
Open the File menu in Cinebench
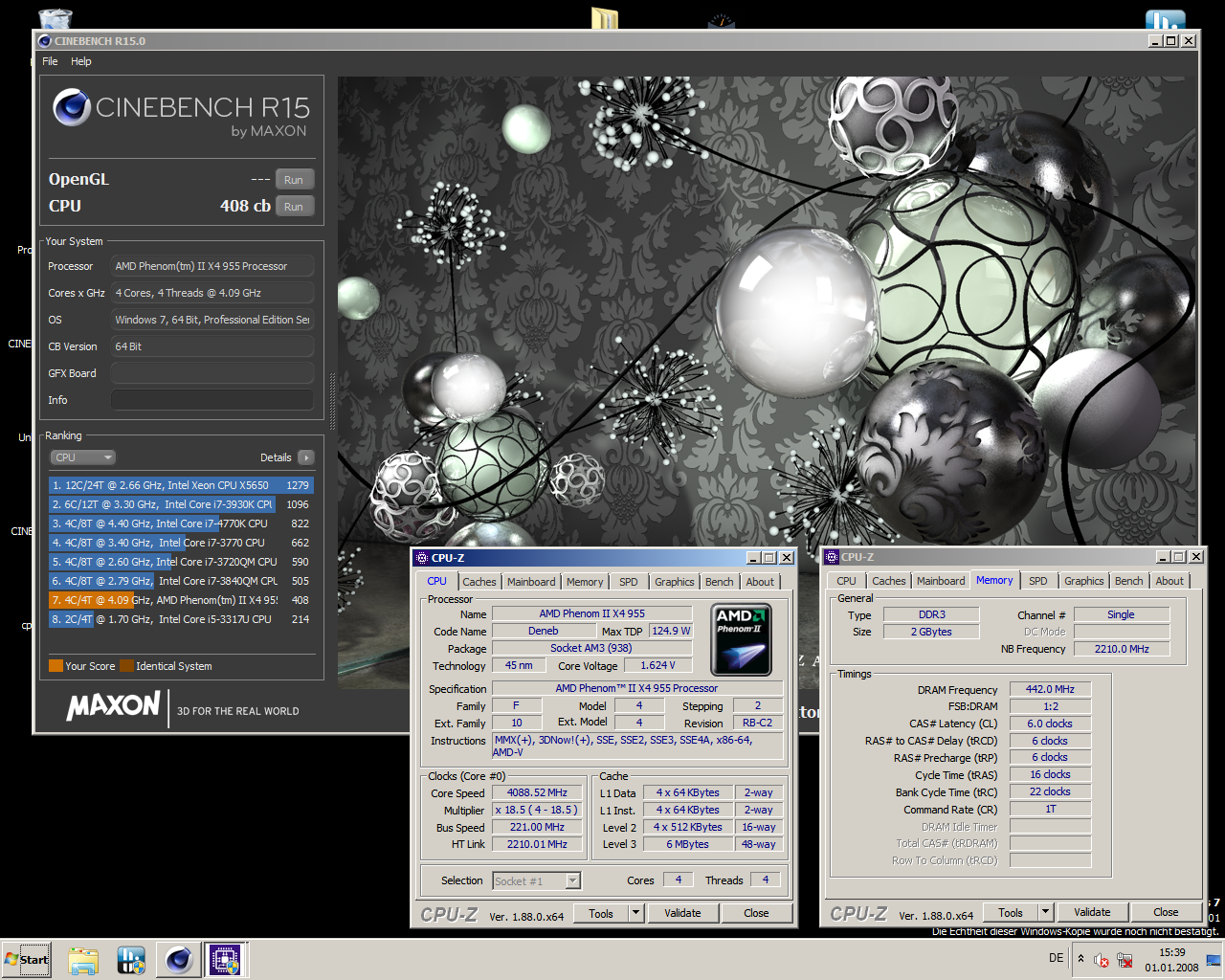tap(50, 61)
